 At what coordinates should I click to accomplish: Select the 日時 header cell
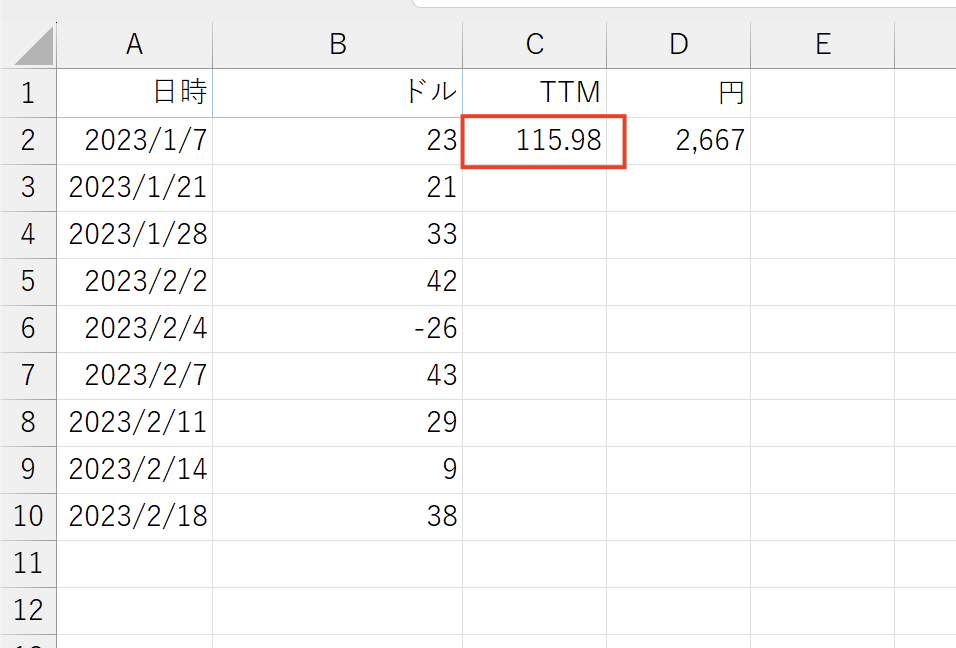pos(134,93)
